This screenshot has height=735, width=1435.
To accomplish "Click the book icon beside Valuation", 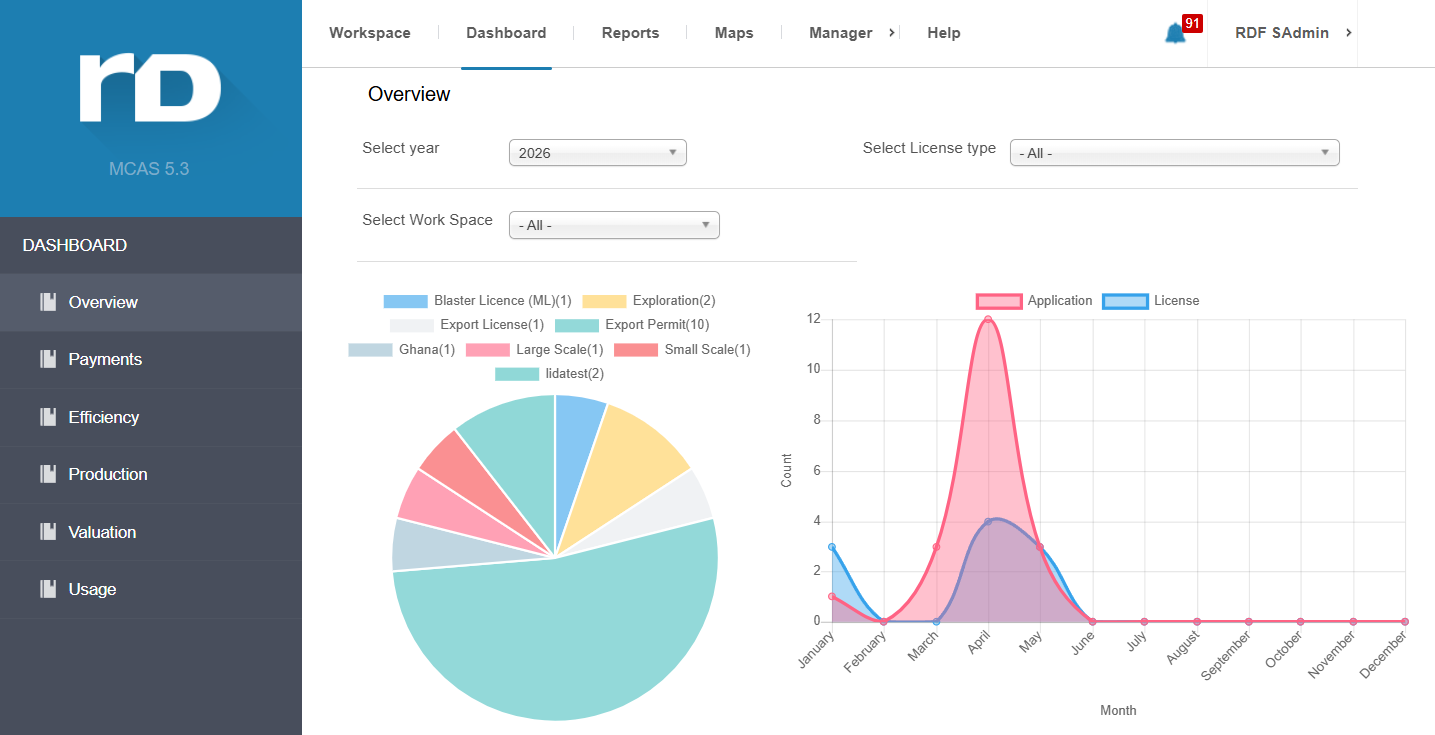I will click(47, 532).
